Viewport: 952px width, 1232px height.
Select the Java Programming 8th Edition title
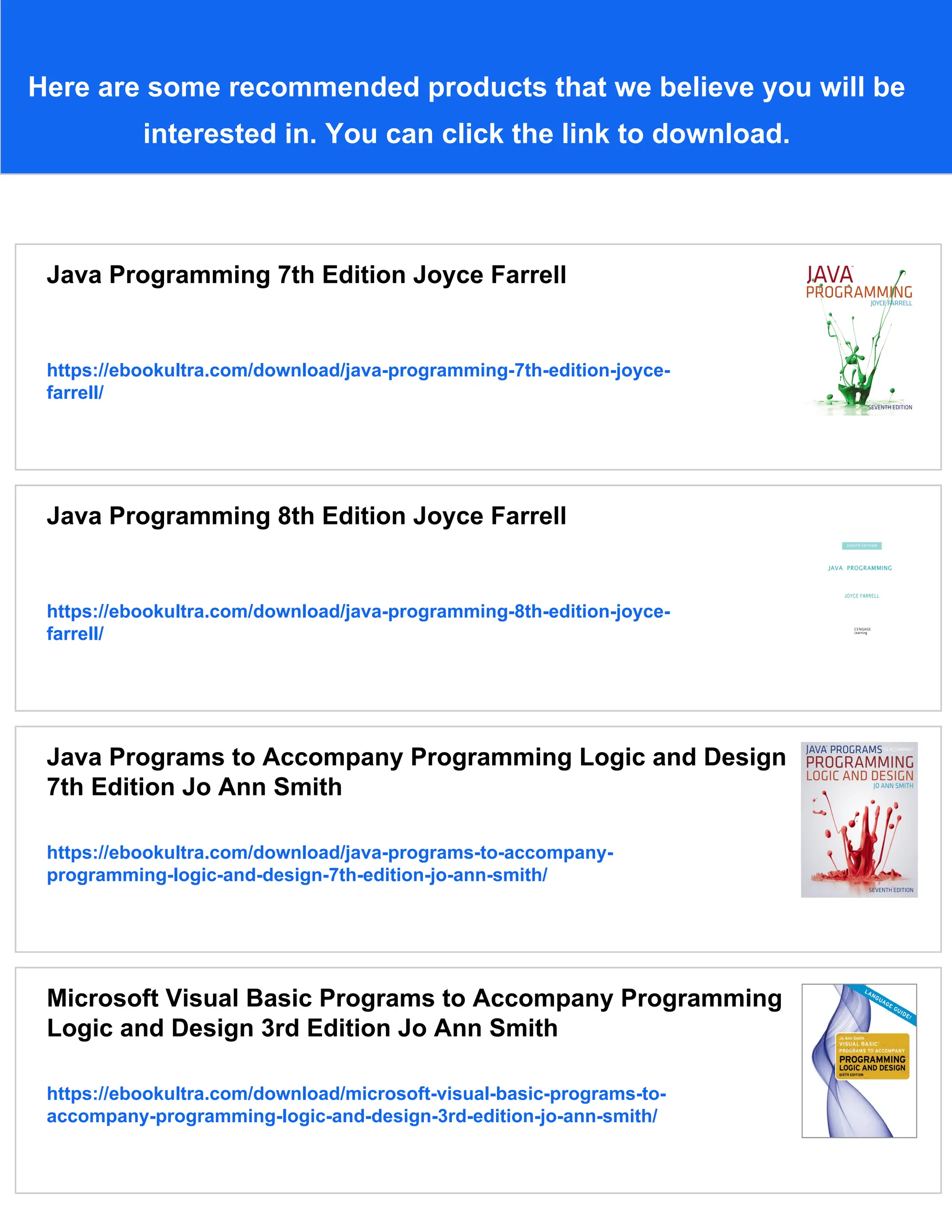point(306,516)
